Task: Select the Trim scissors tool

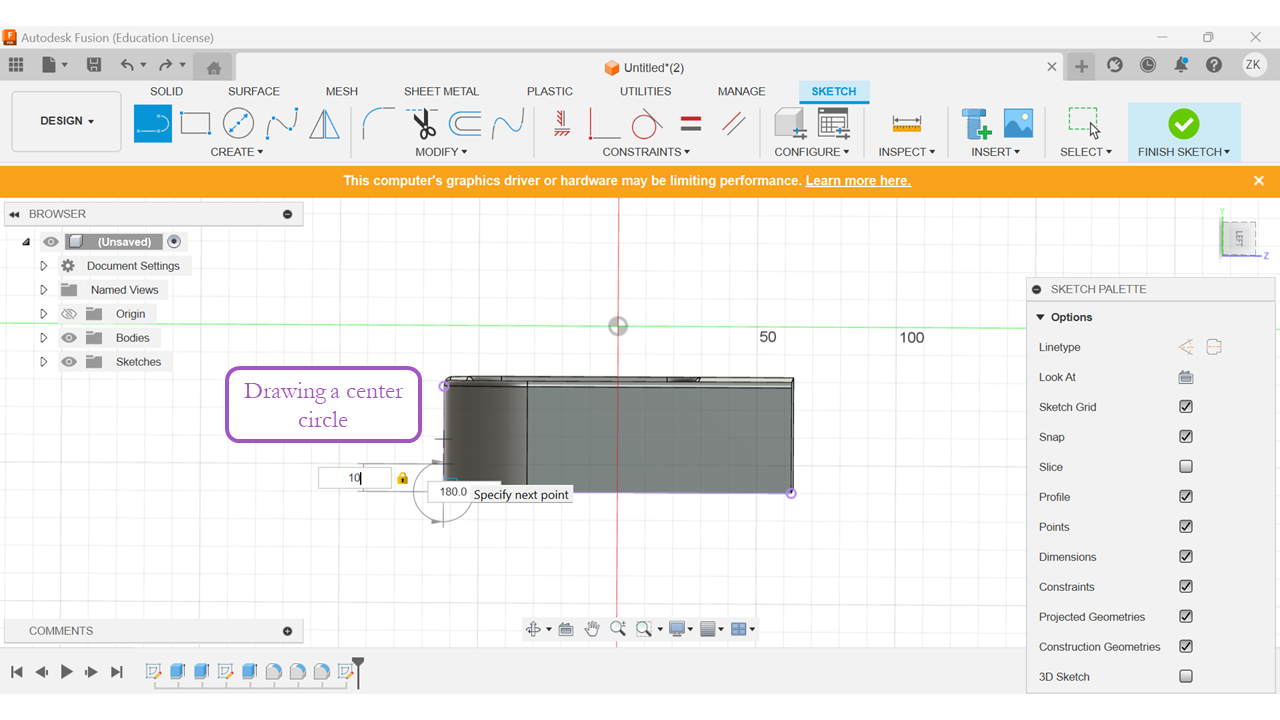Action: 425,124
